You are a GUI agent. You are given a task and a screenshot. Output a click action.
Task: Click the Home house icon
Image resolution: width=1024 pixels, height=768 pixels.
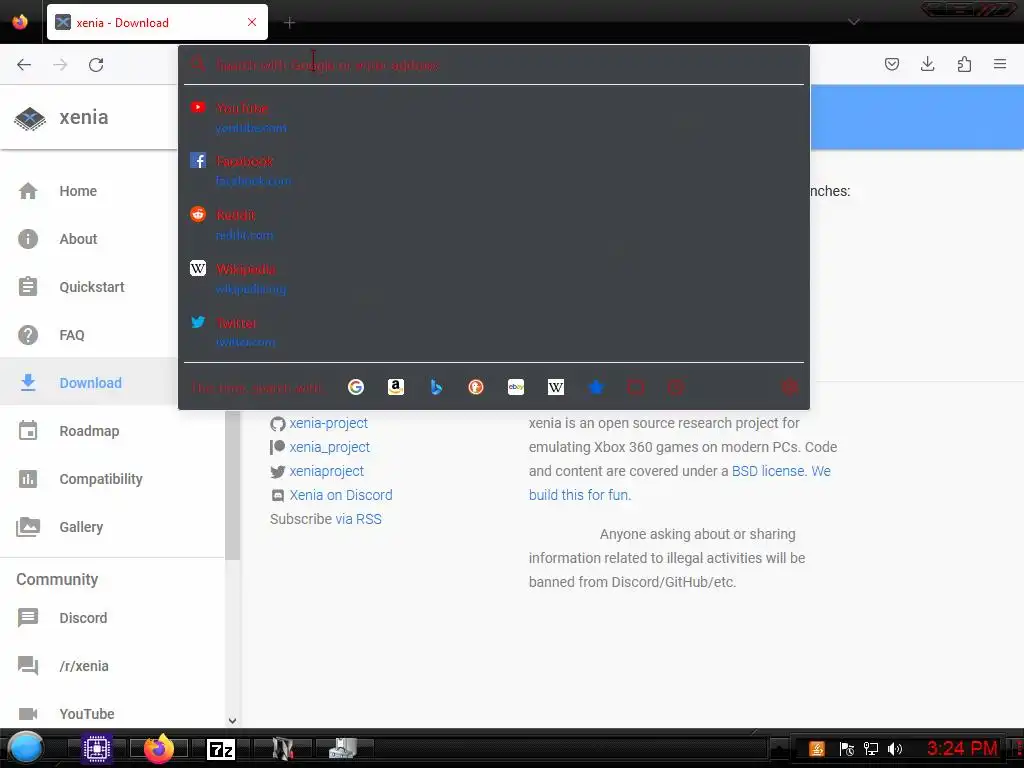click(x=28, y=191)
